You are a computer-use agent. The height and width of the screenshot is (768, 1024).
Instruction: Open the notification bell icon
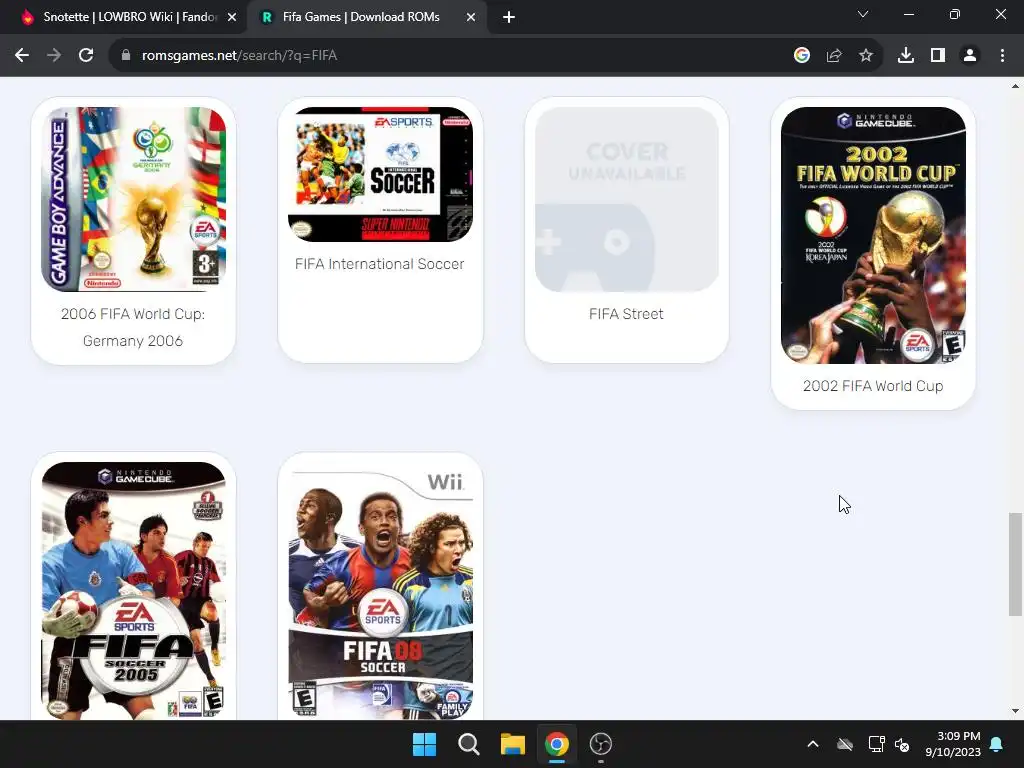tap(997, 744)
